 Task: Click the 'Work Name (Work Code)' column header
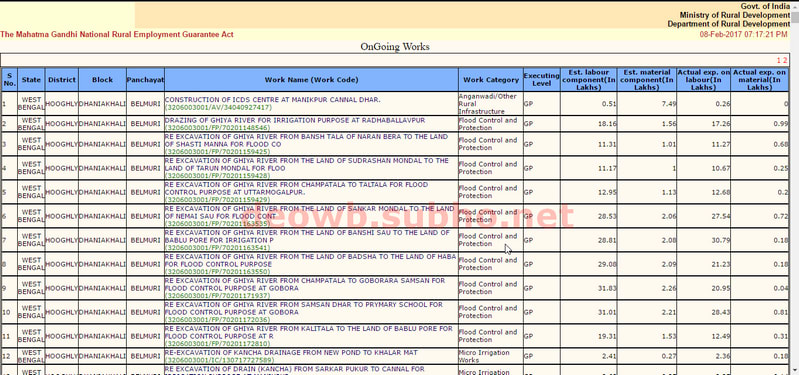click(311, 79)
